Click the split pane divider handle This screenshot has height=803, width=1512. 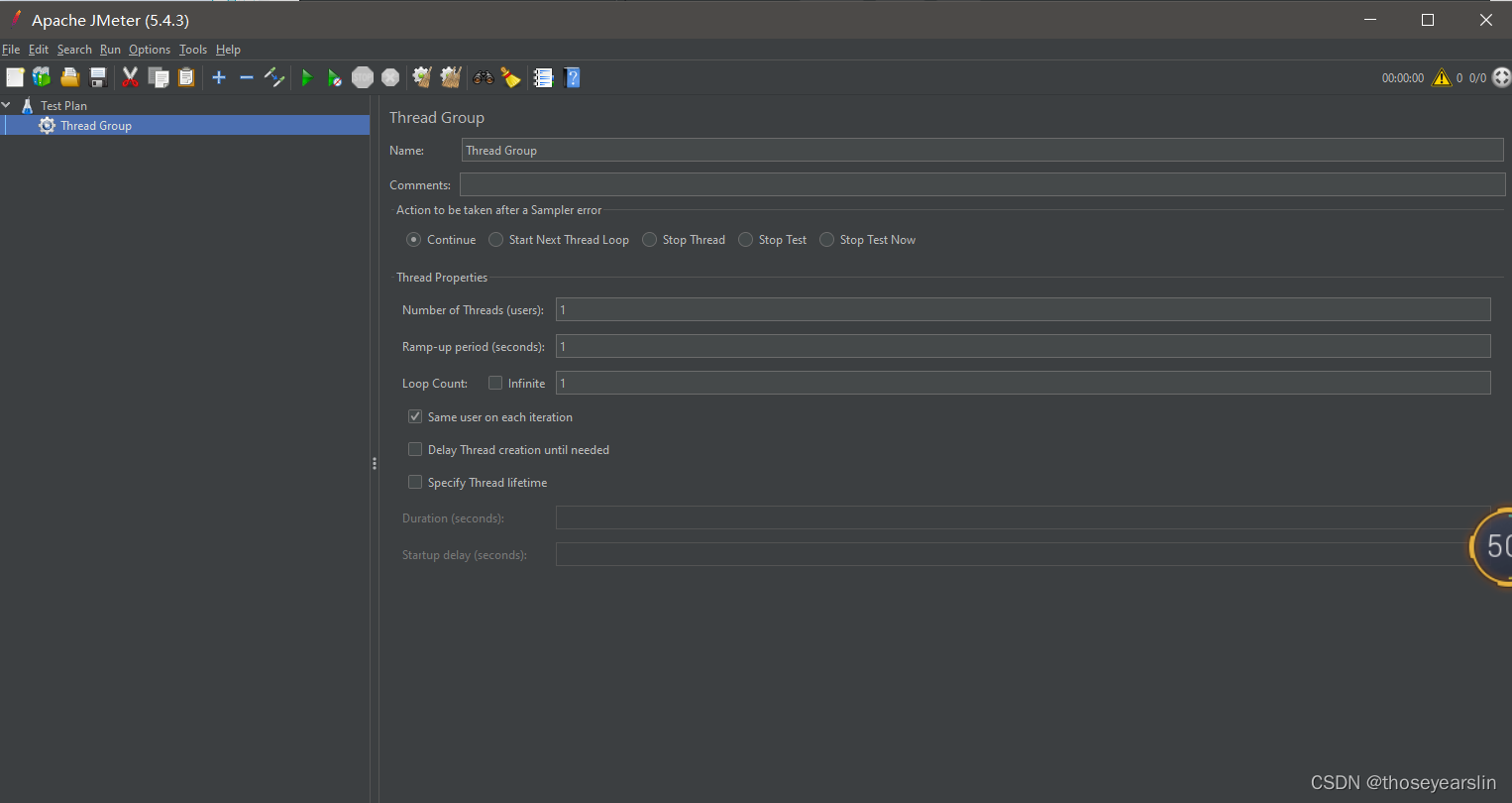(x=375, y=463)
